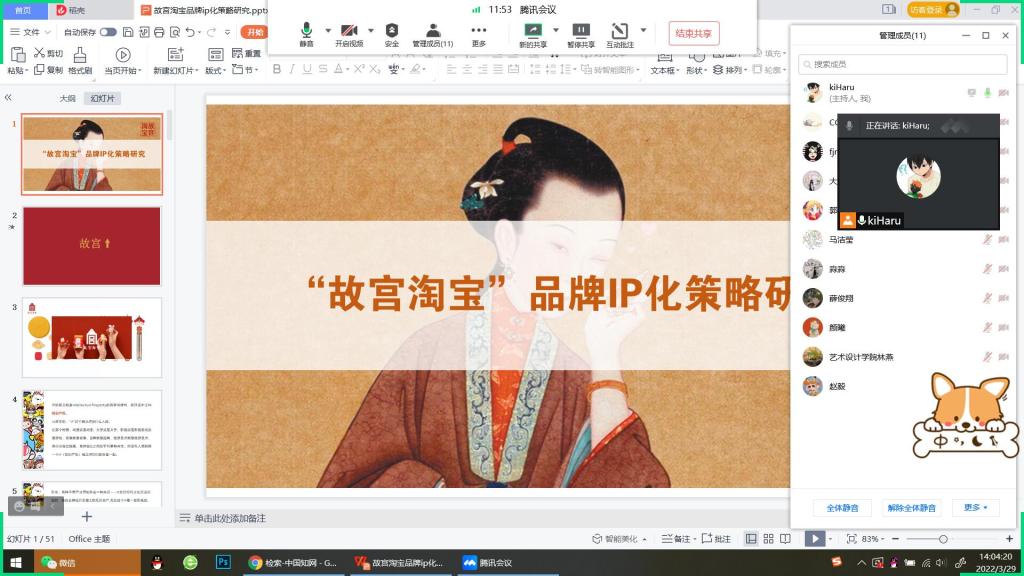Mute all members
Viewport: 1024px width, 576px height.
point(842,507)
